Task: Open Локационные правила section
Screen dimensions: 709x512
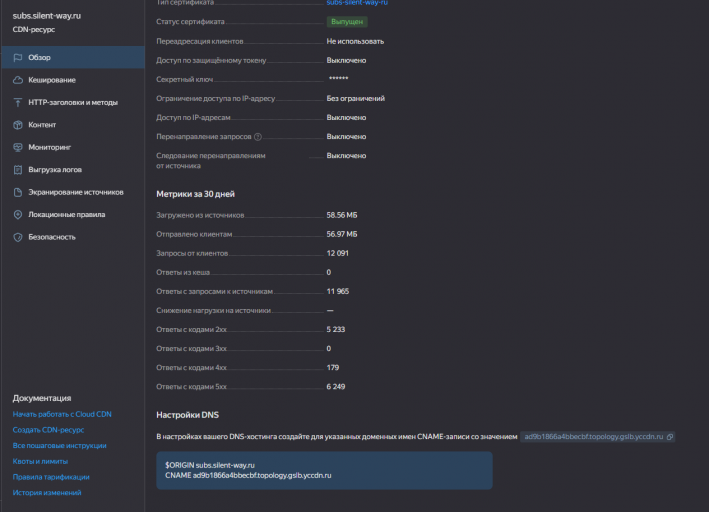Action: 73,214
